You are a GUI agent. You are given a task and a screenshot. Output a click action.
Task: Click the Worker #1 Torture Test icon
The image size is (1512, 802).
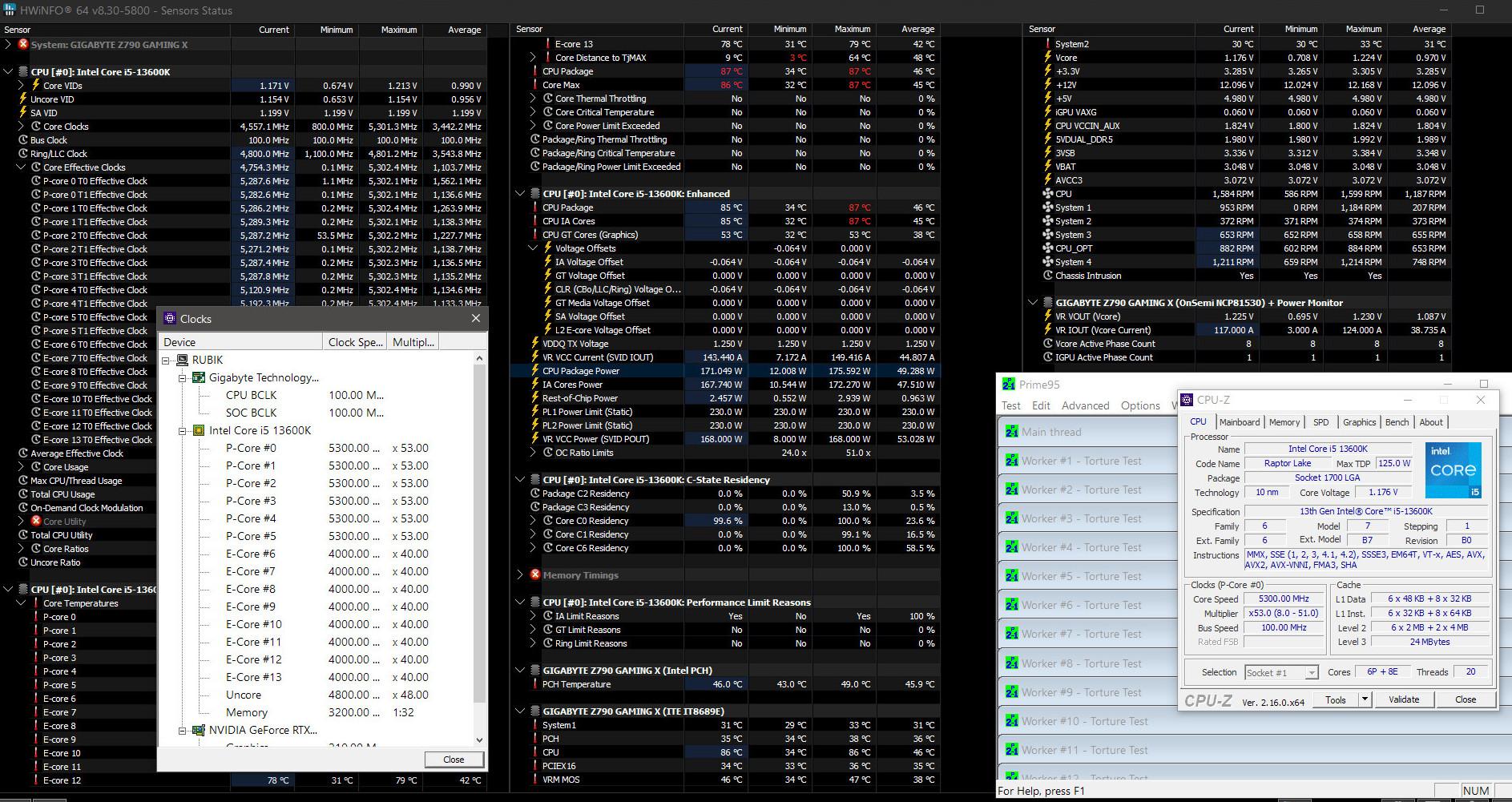tap(1010, 461)
